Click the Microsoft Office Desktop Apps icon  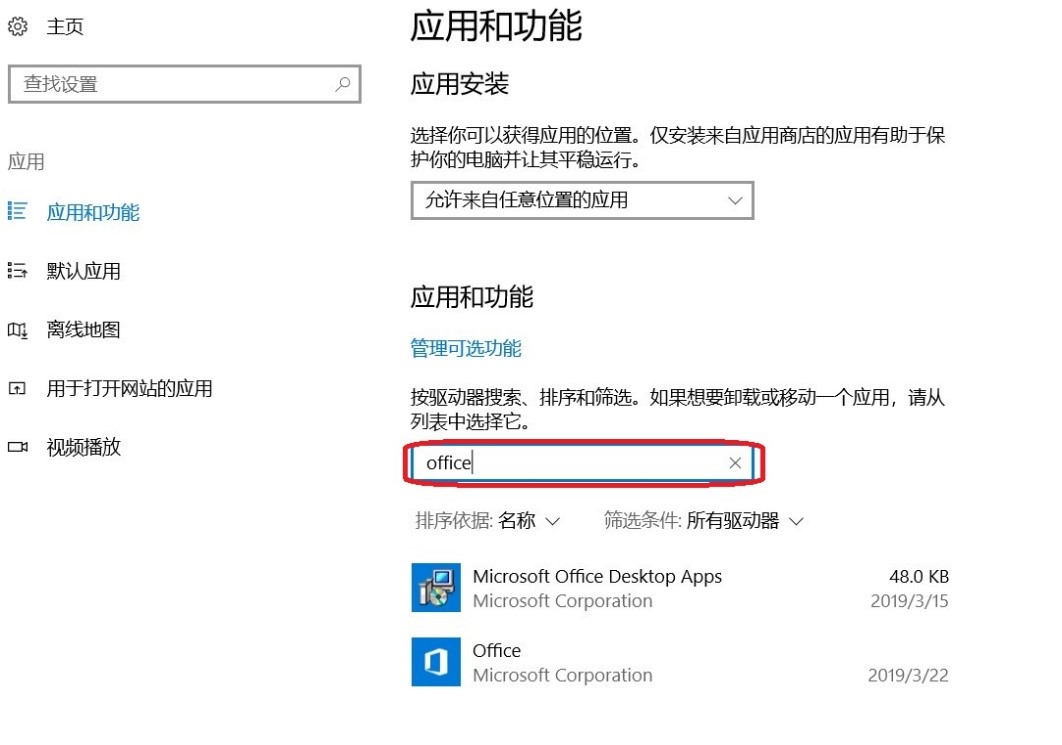pyautogui.click(x=436, y=587)
